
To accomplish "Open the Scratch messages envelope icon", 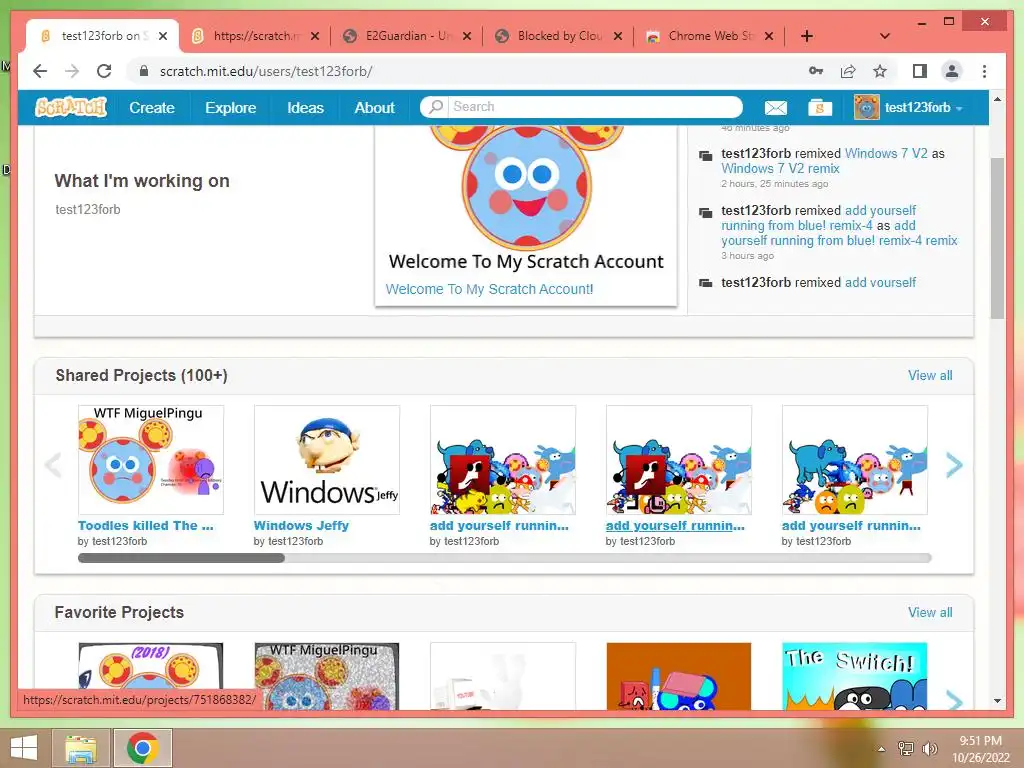I will (x=775, y=108).
